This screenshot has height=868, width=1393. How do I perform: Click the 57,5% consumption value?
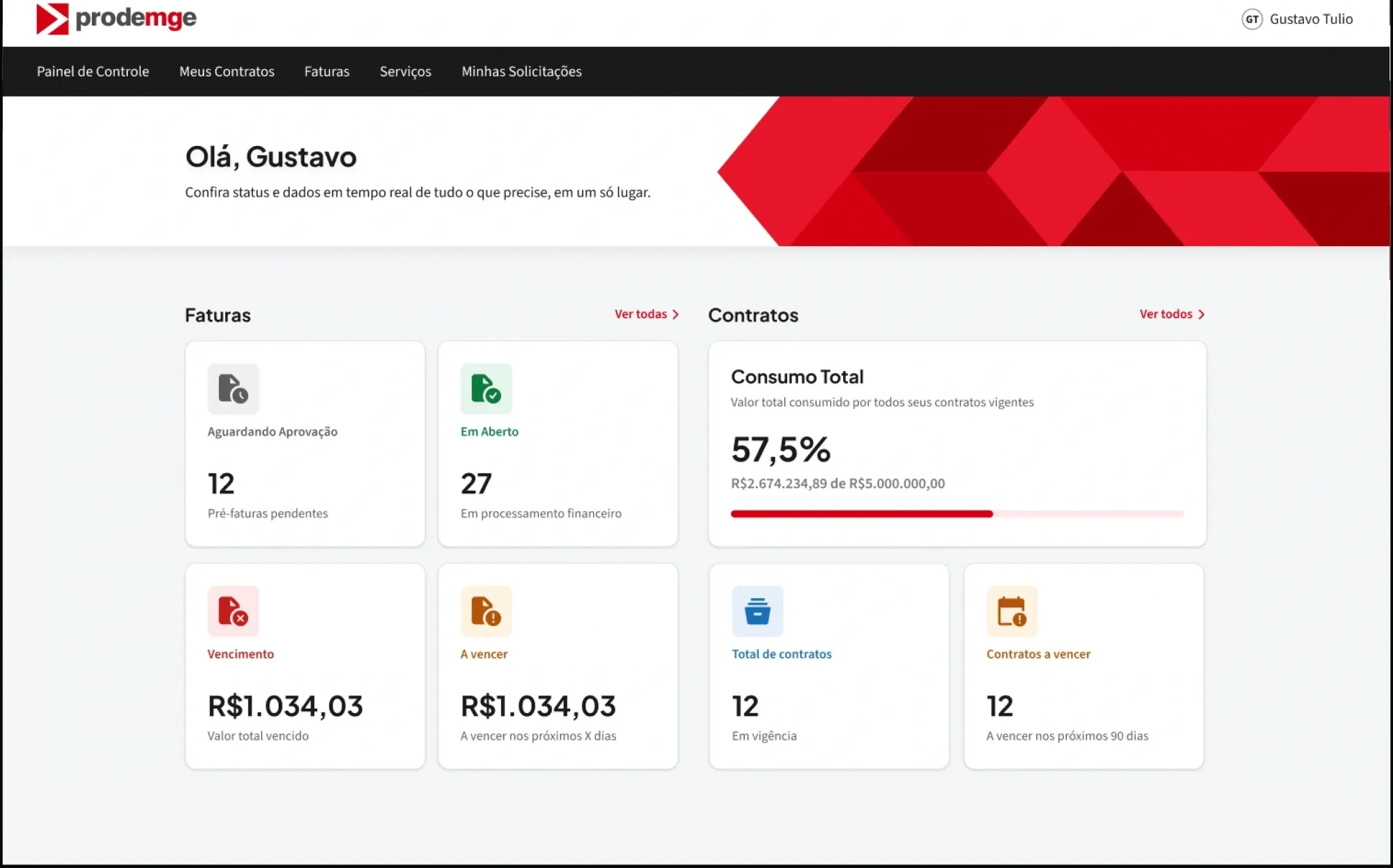pos(780,450)
